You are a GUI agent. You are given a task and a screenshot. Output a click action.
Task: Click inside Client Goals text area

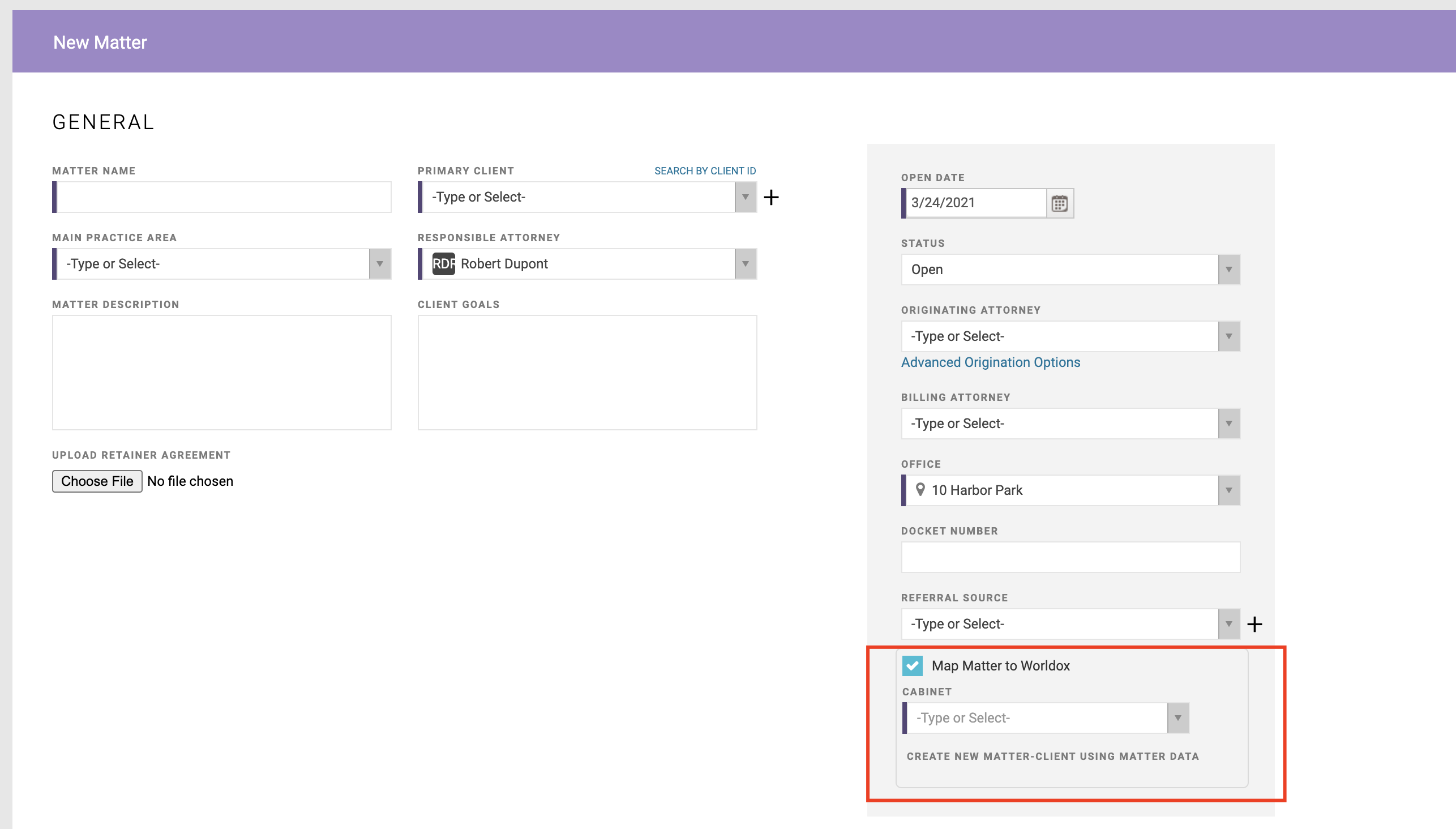click(x=587, y=373)
